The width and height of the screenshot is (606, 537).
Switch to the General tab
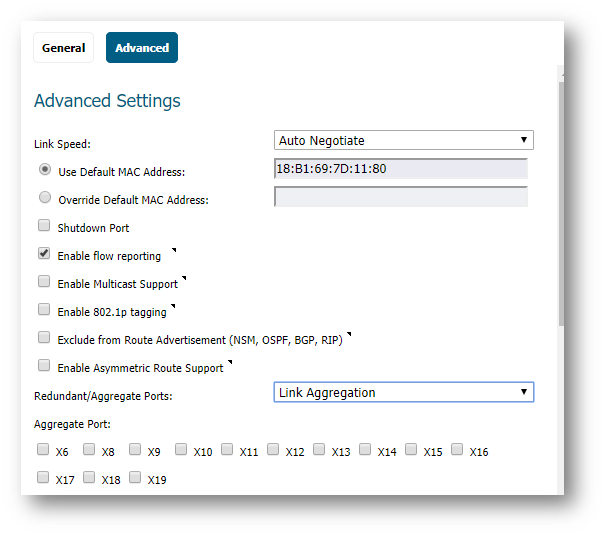pos(63,48)
